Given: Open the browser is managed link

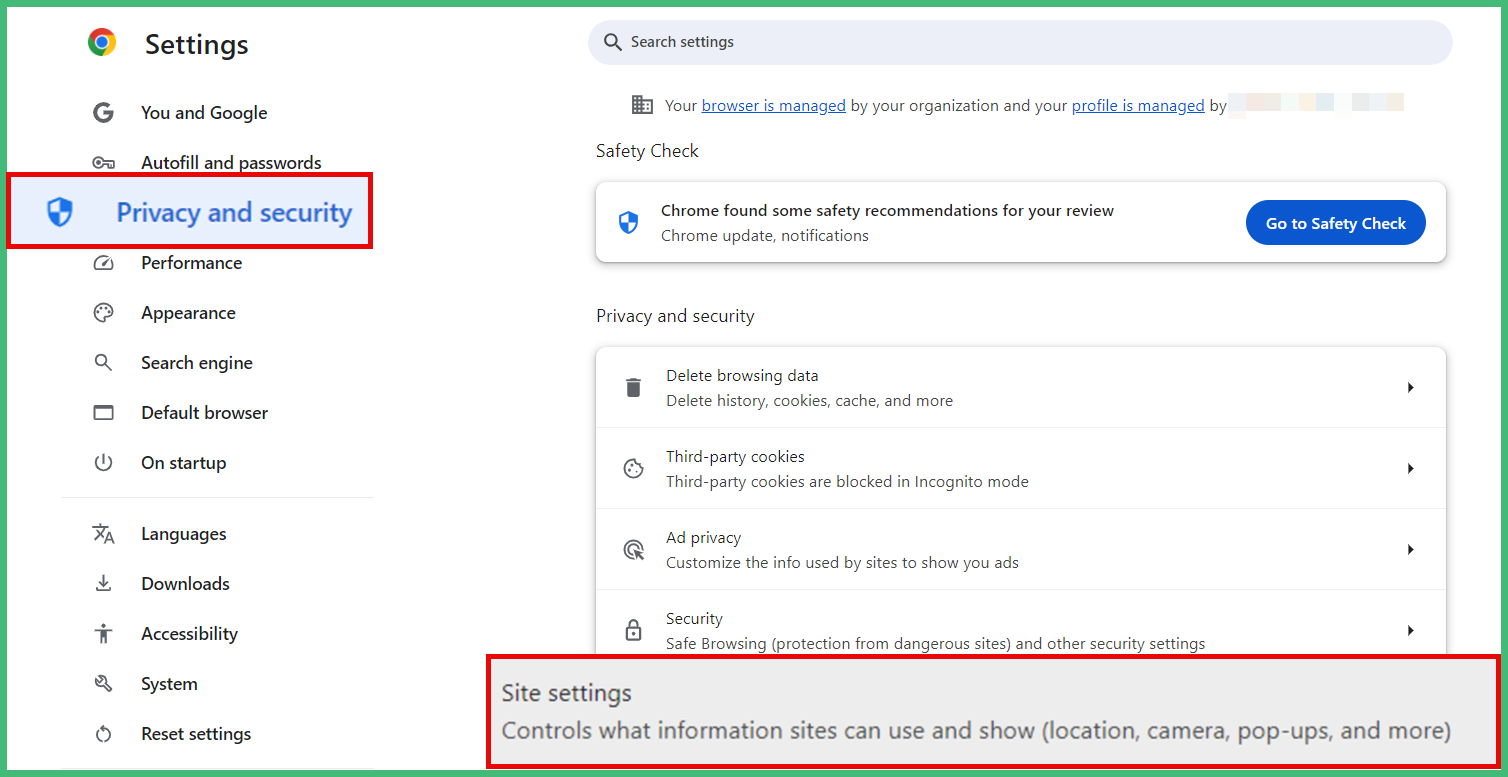Looking at the screenshot, I should (774, 105).
